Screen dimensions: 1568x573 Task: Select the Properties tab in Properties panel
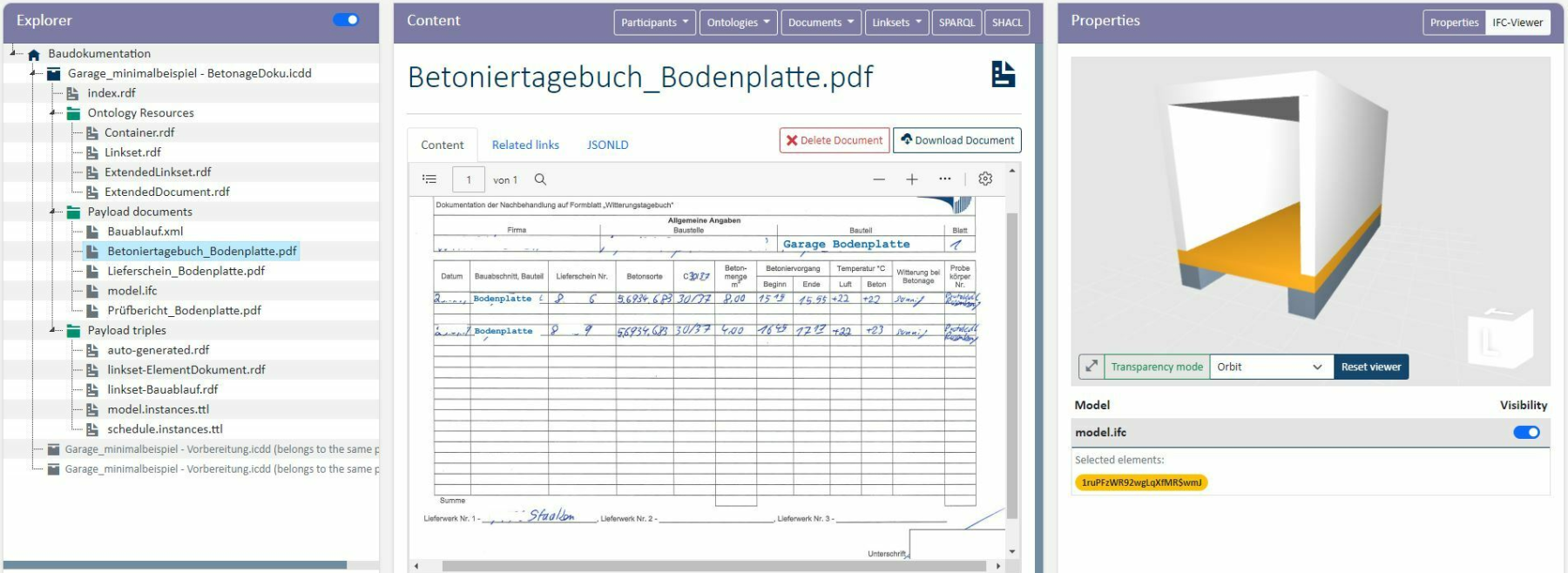click(x=1454, y=23)
